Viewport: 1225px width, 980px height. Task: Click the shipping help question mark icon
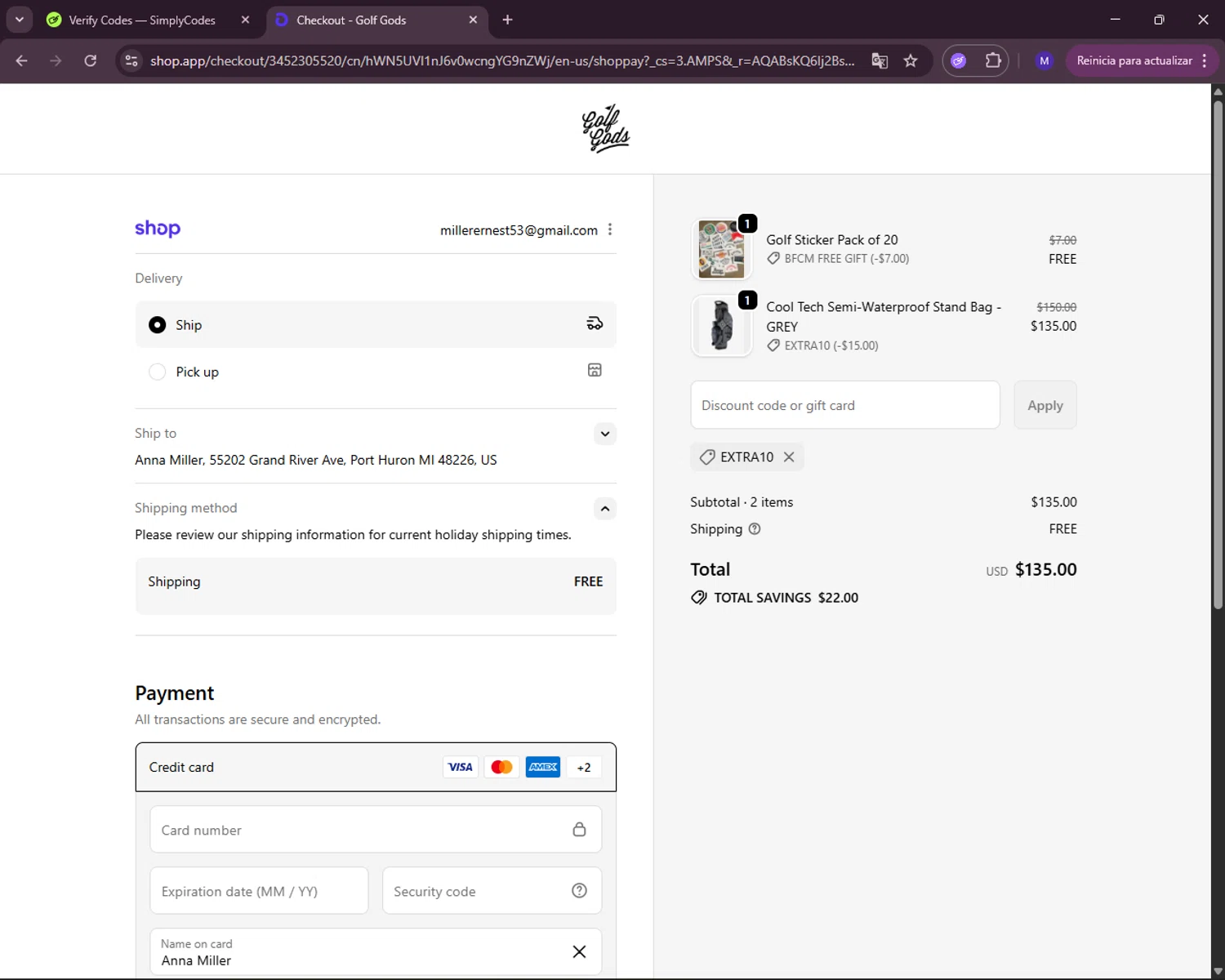[x=755, y=529]
